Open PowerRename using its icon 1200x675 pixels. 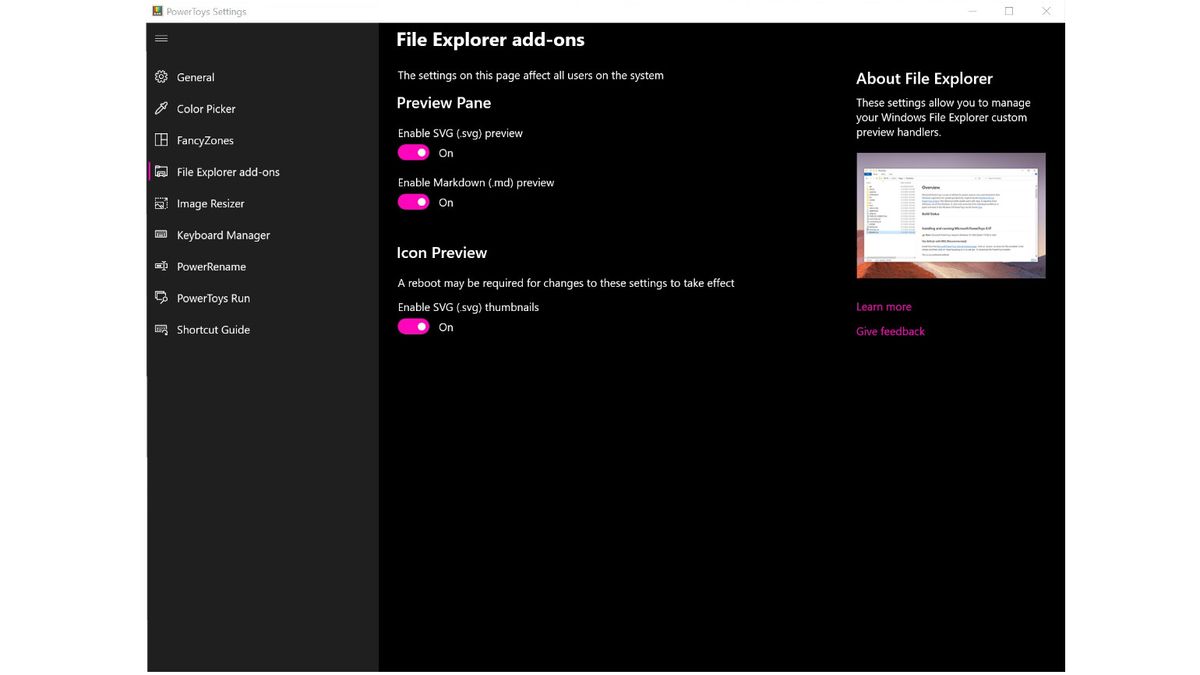coord(160,266)
